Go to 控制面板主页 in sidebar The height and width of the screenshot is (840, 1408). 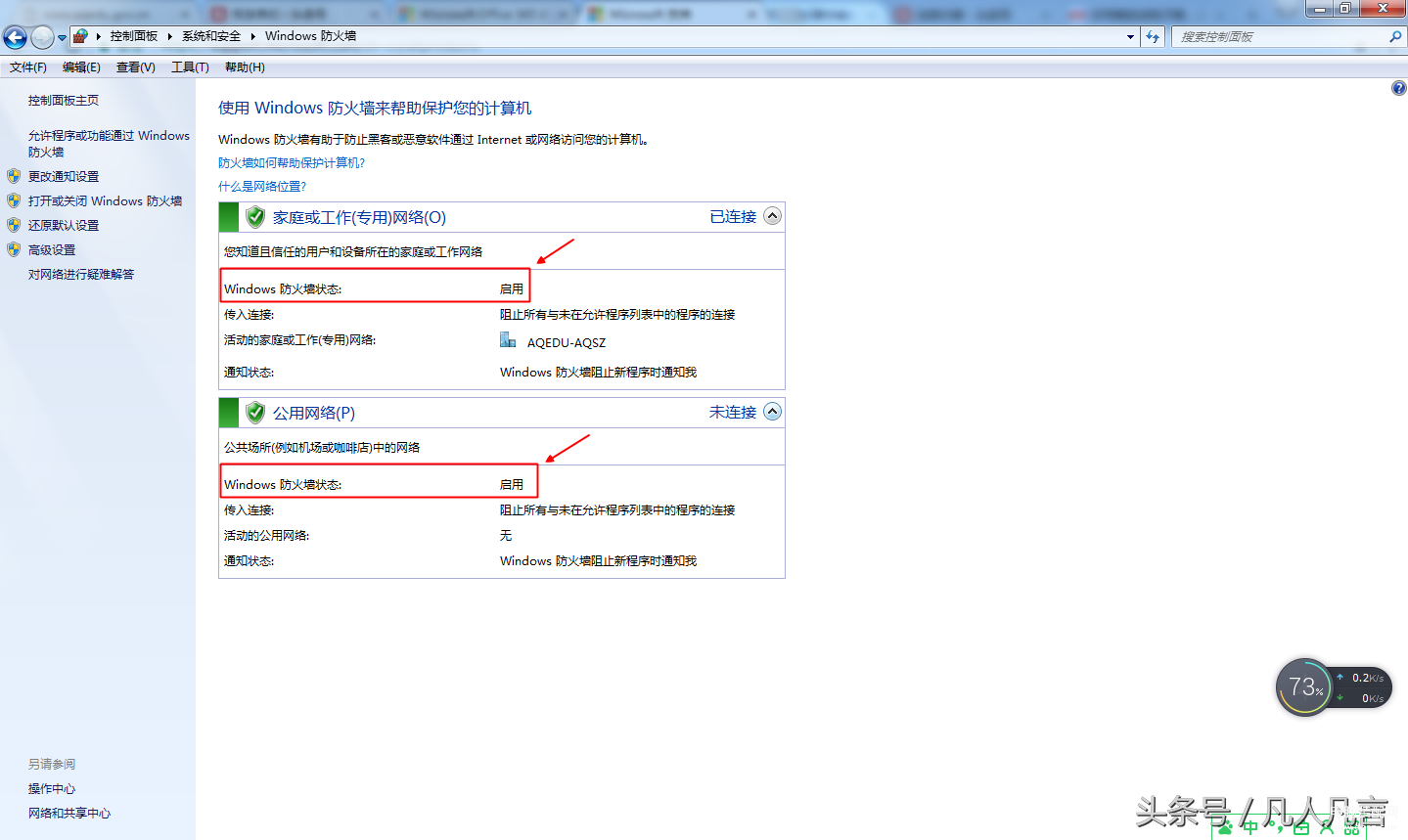(64, 101)
